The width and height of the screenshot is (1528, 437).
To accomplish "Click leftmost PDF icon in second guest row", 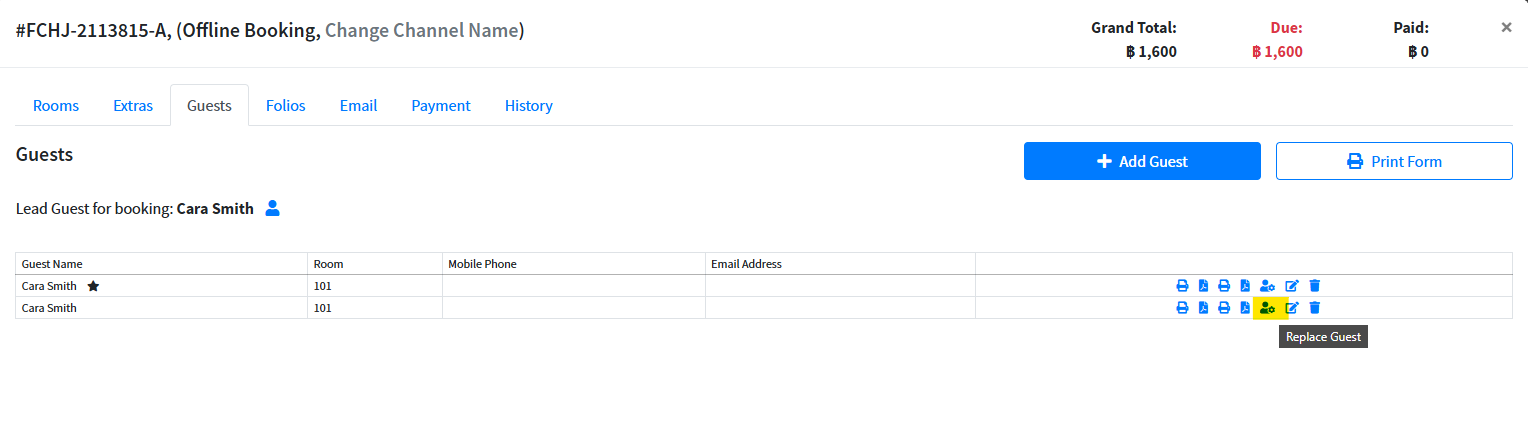I will pos(1203,308).
